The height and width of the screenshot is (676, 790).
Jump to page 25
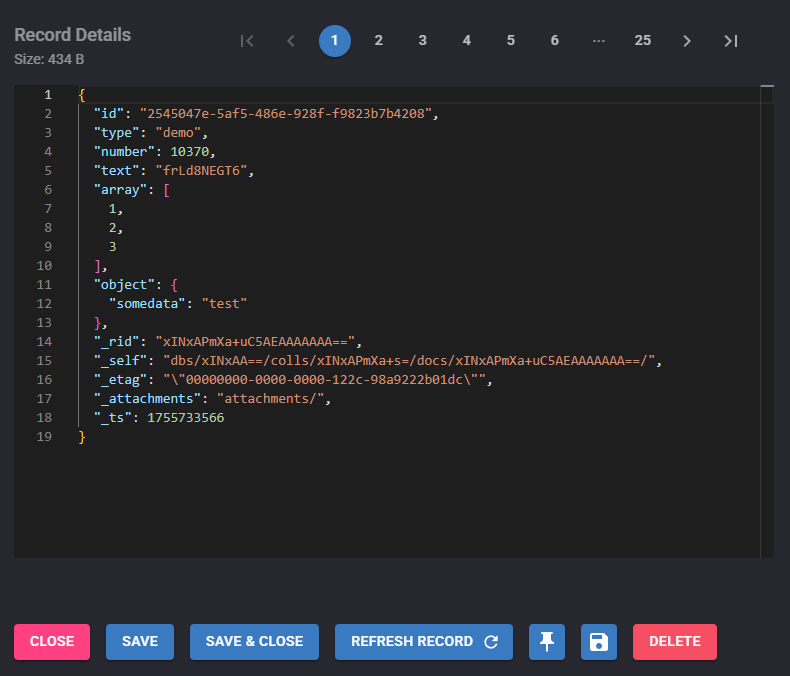643,41
